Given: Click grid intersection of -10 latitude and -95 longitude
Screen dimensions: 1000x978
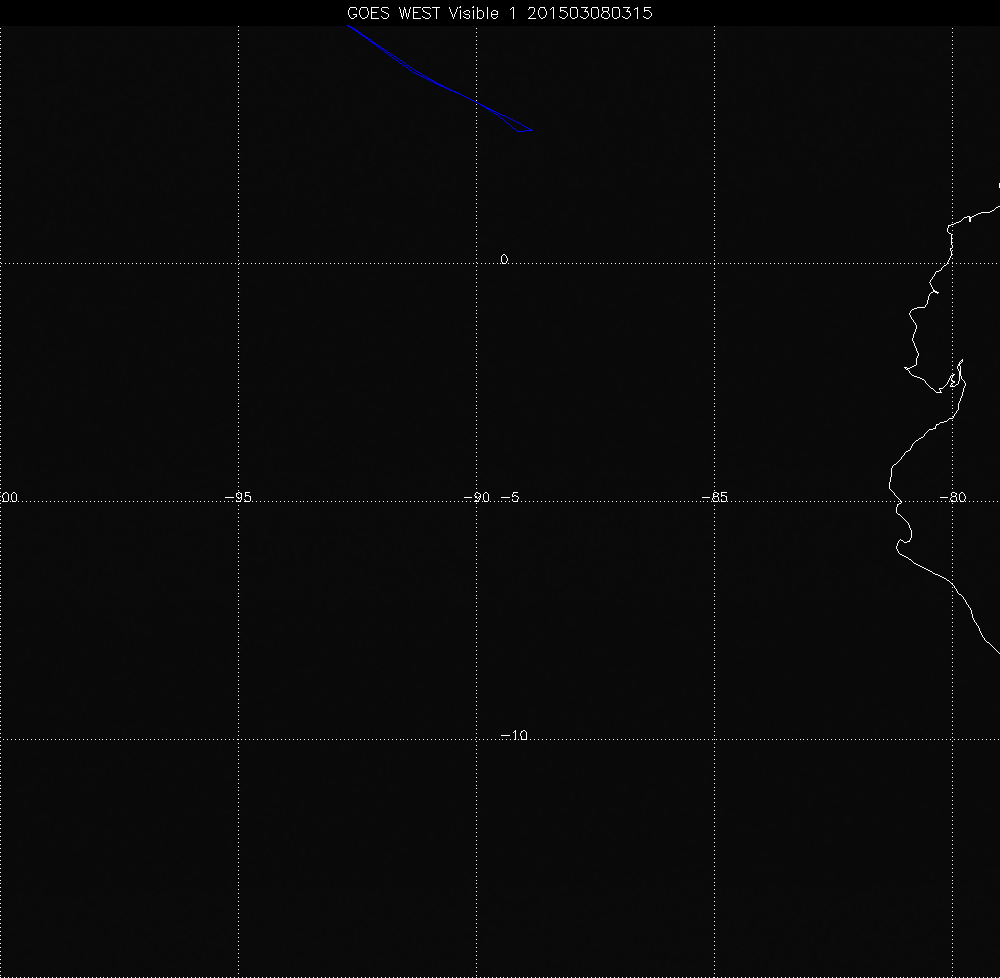Looking at the screenshot, I should (238, 740).
